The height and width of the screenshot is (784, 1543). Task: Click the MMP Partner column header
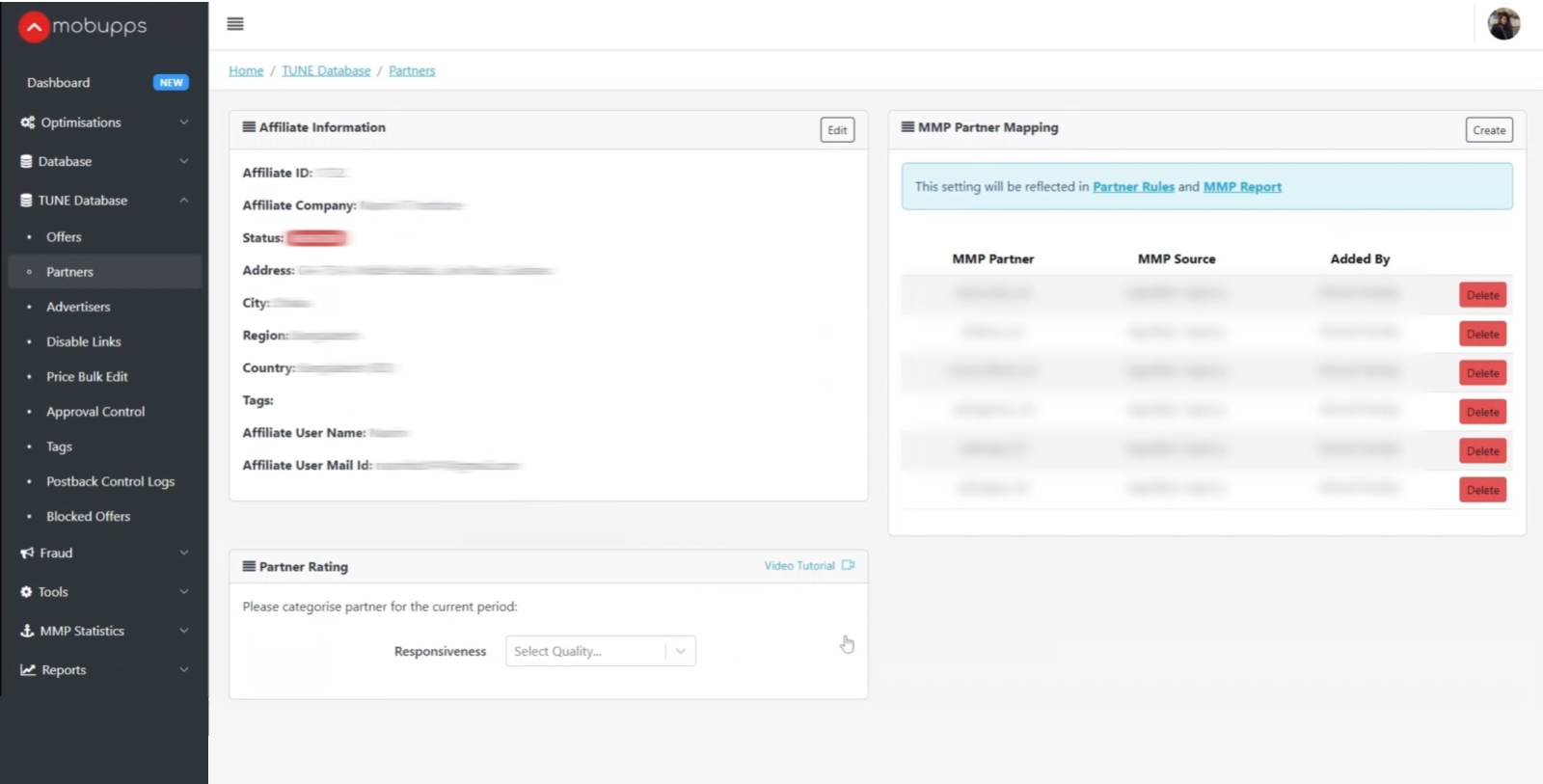(992, 258)
